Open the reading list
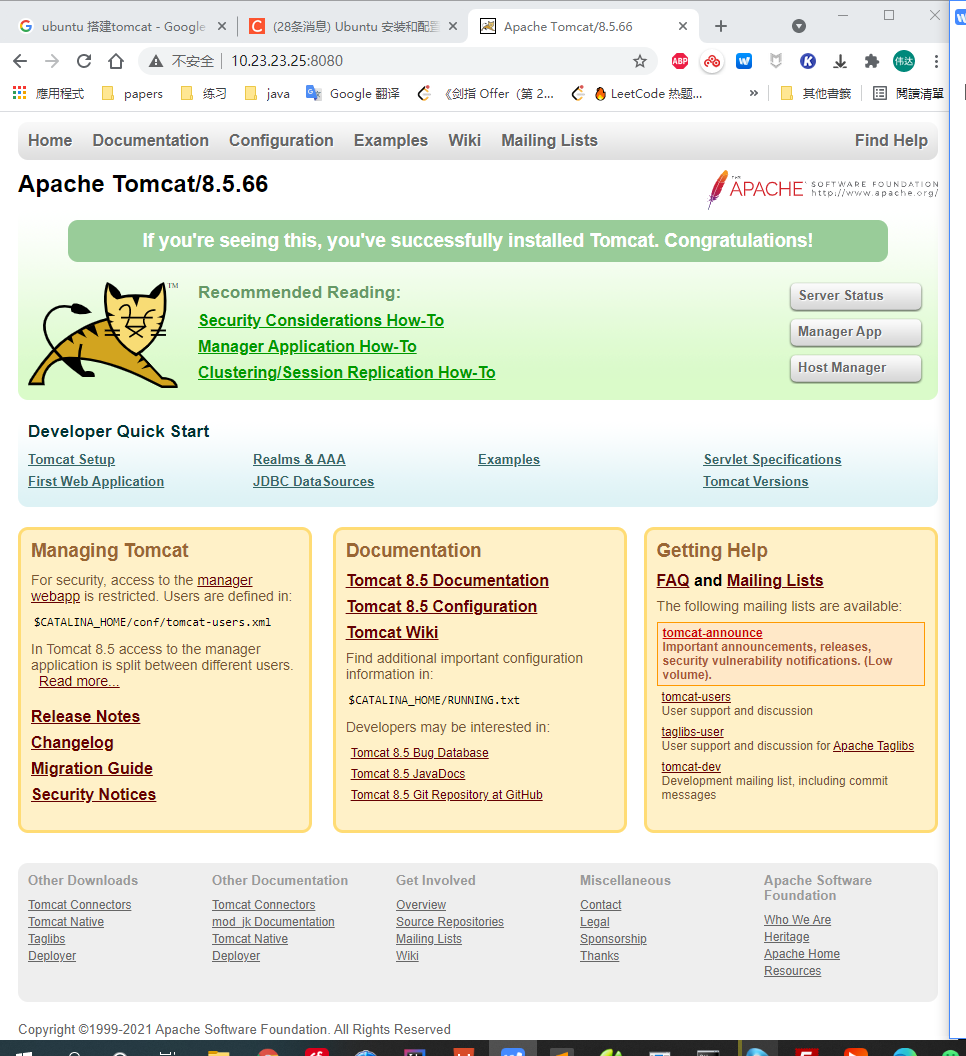The image size is (966, 1056). pyautogui.click(x=908, y=94)
